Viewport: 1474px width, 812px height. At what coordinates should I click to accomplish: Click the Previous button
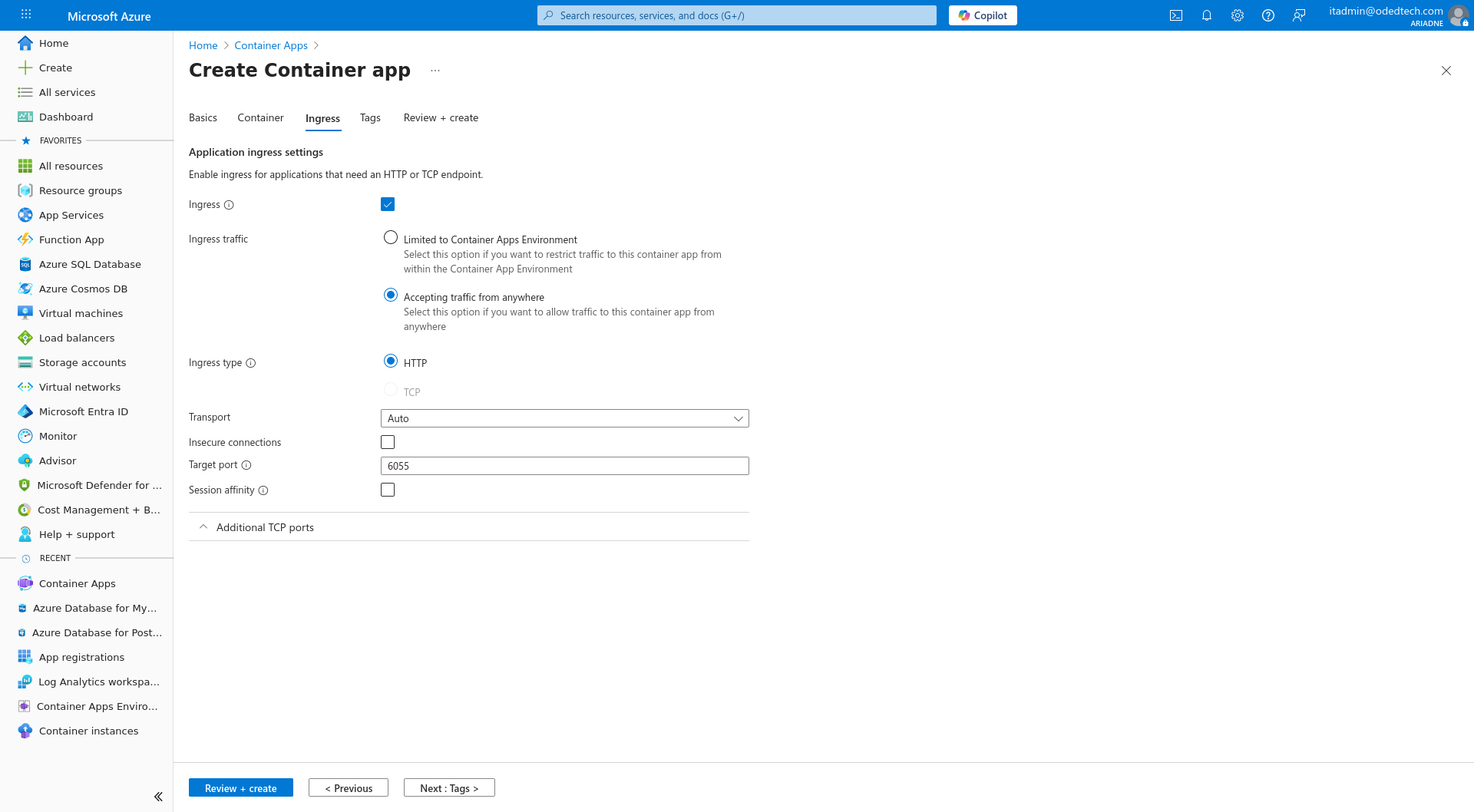pyautogui.click(x=349, y=788)
